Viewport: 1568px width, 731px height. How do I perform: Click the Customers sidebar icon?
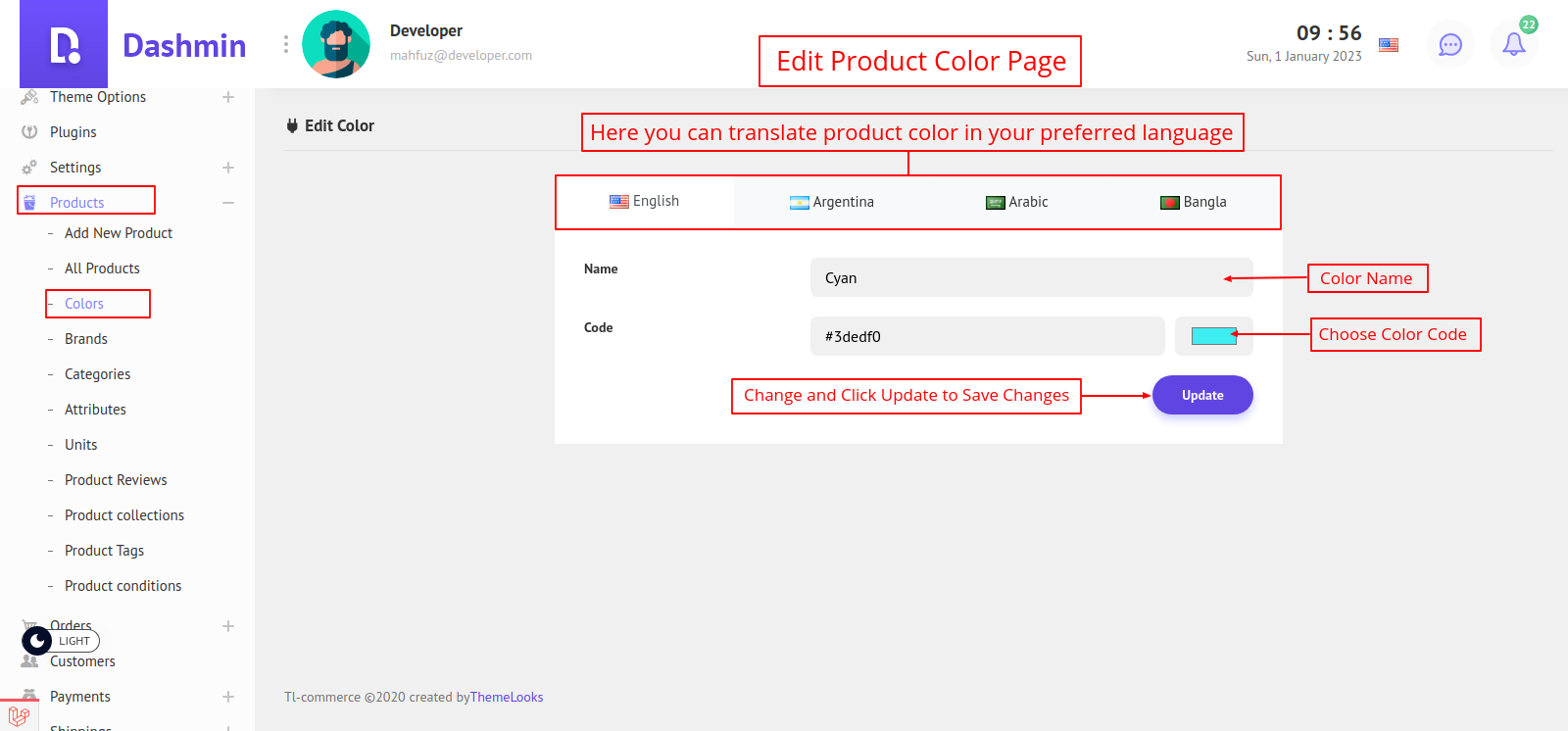[29, 661]
